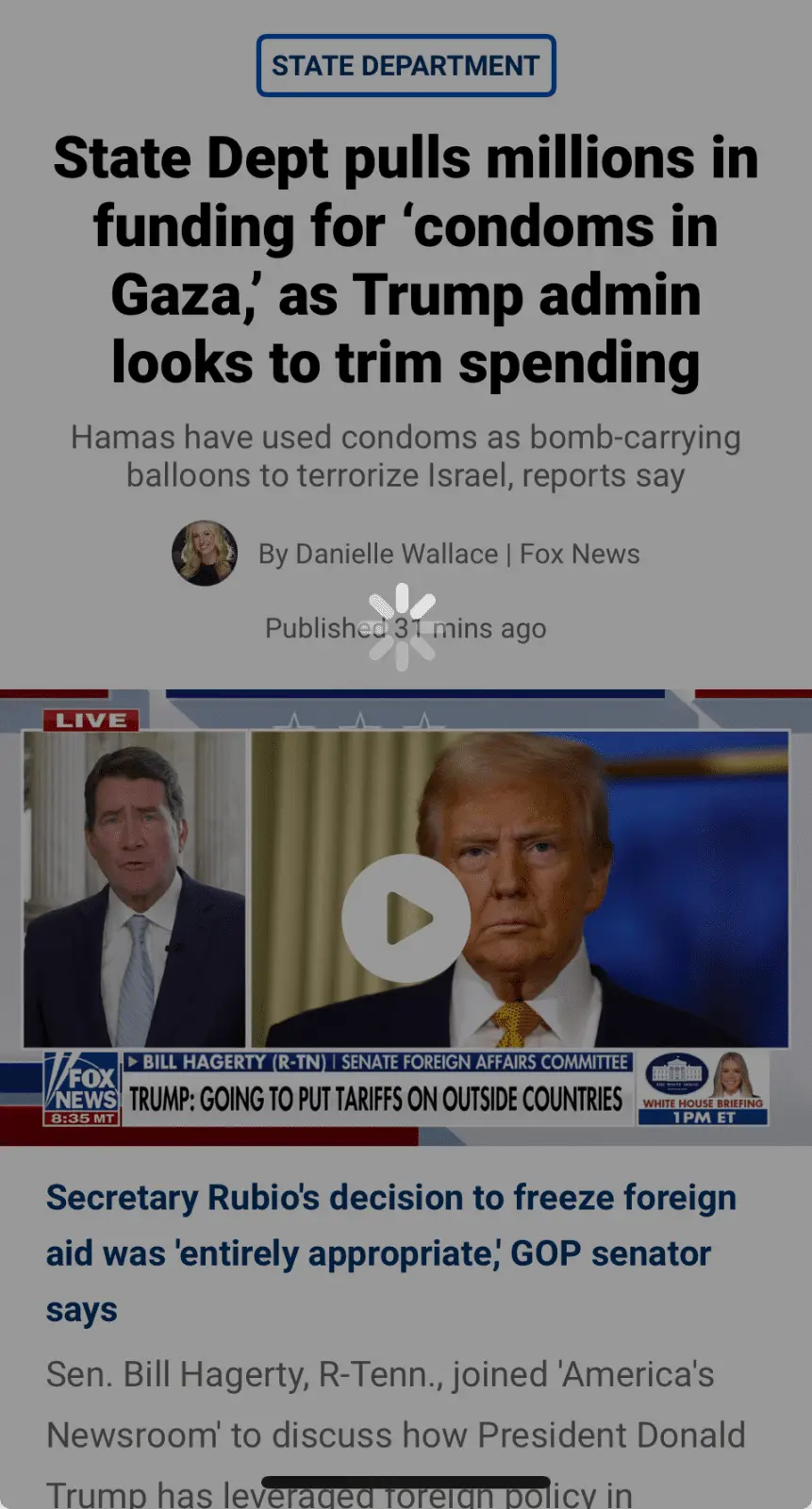Open Danielle Wallace's author avatar photo
The width and height of the screenshot is (812, 1509).
pyautogui.click(x=204, y=554)
